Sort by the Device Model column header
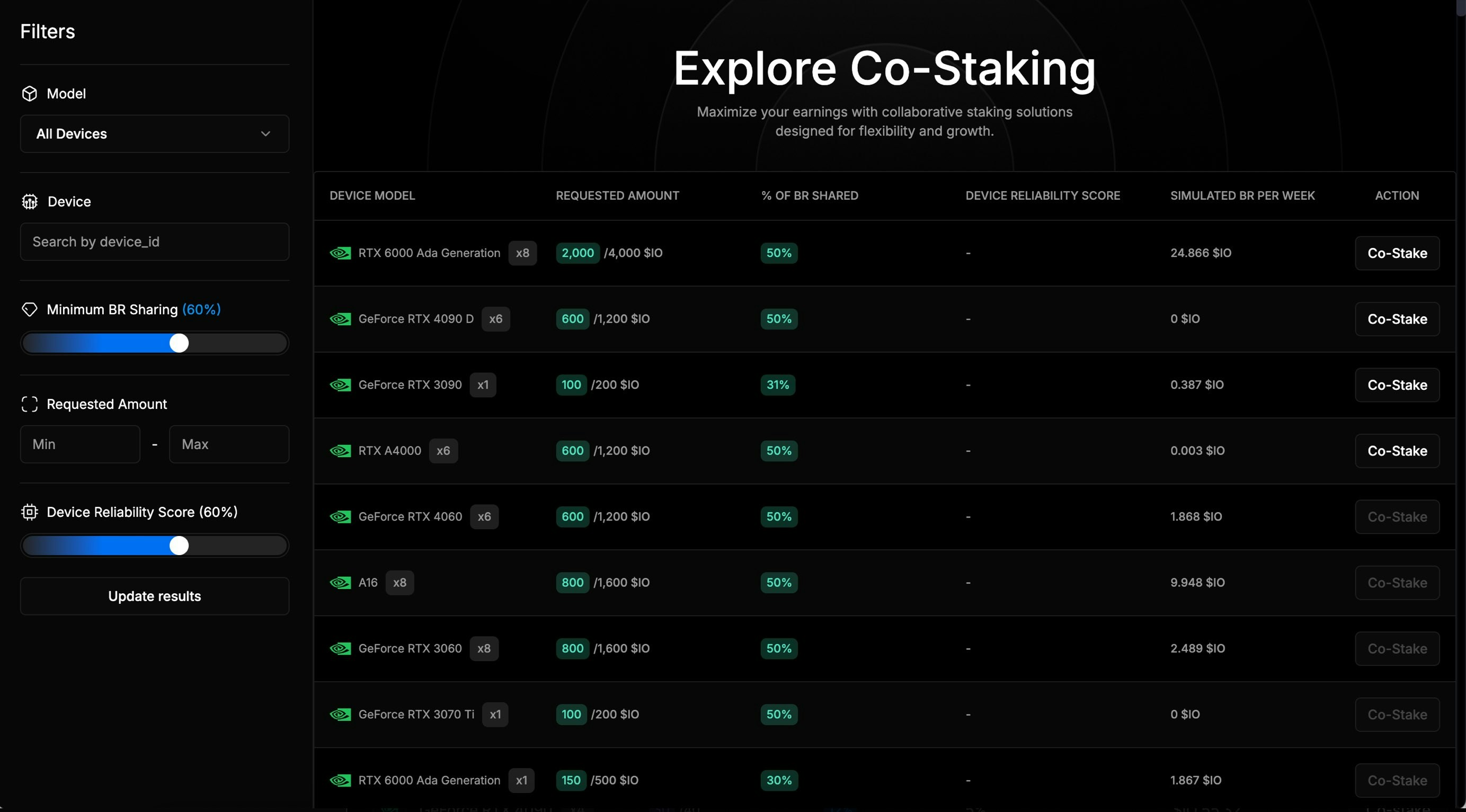1466x812 pixels. [372, 195]
